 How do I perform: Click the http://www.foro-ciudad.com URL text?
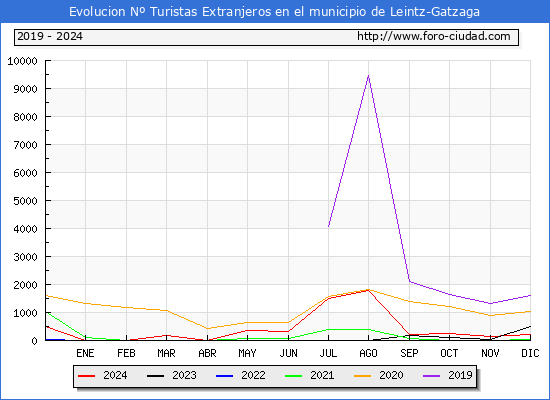tap(434, 36)
